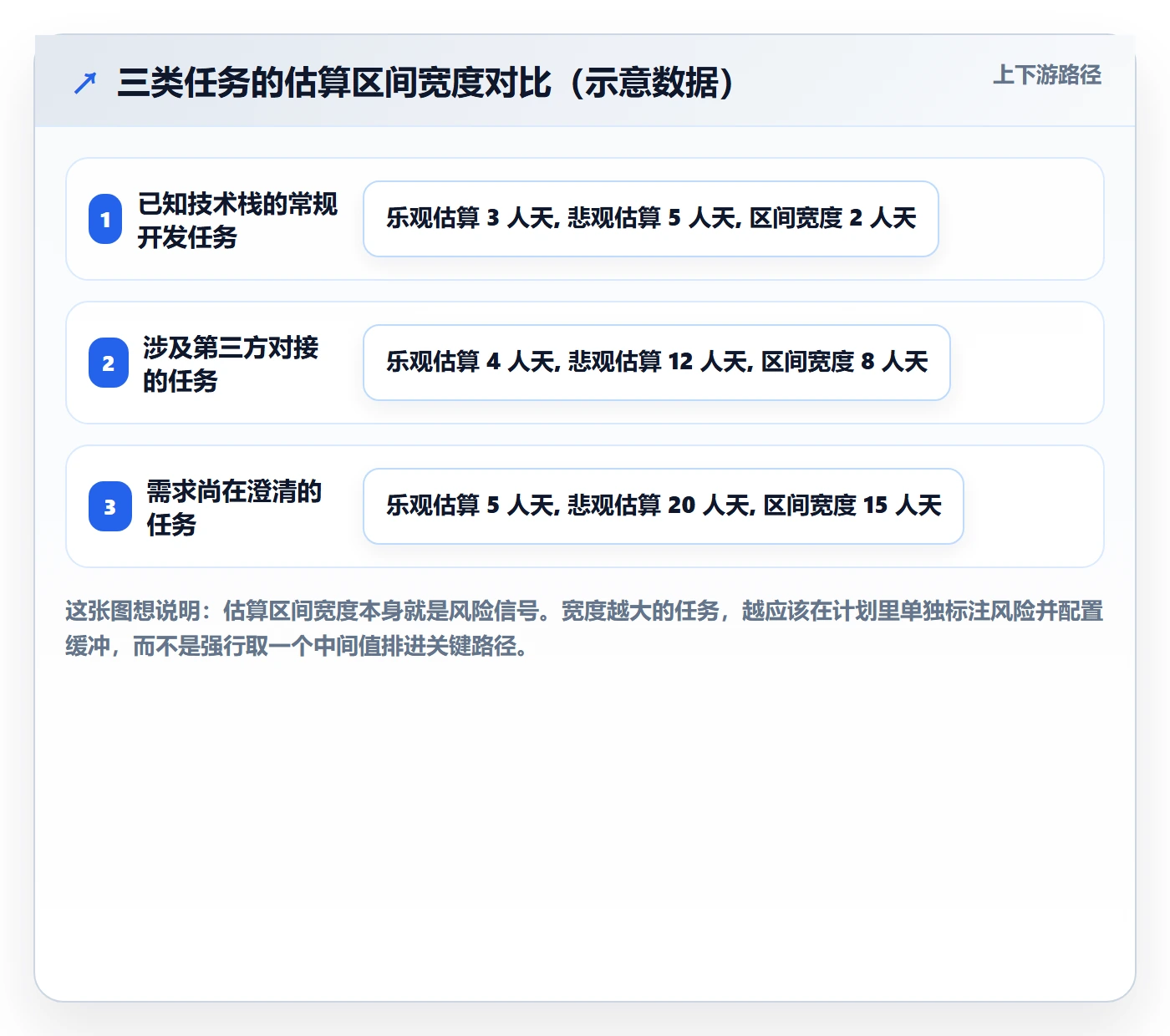Screen dimensions: 1170x1036
Task: Click the label 涉及第三方对接的任务
Action: pyautogui.click(x=231, y=363)
